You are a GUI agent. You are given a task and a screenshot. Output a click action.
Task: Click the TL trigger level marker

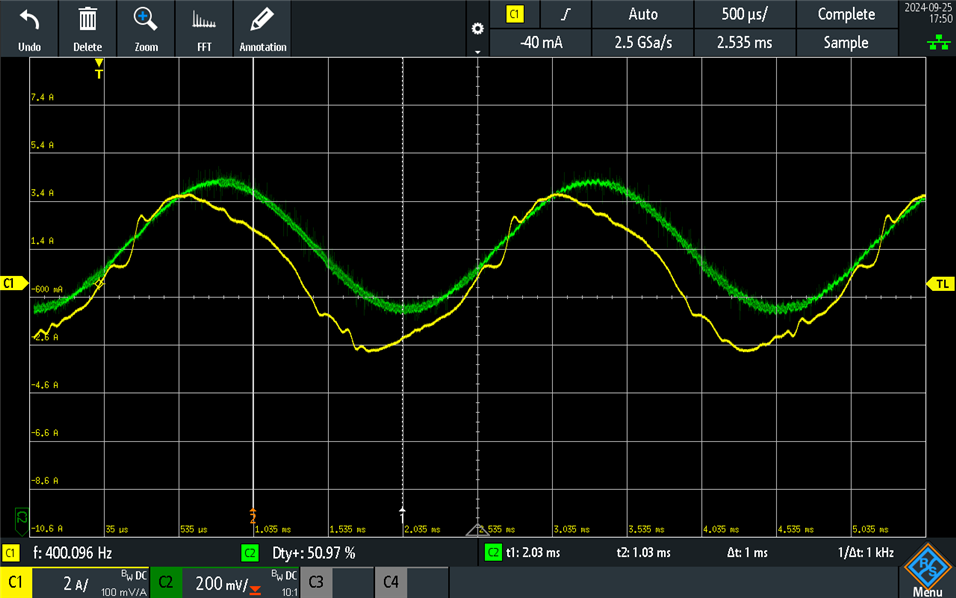pyautogui.click(x=940, y=283)
